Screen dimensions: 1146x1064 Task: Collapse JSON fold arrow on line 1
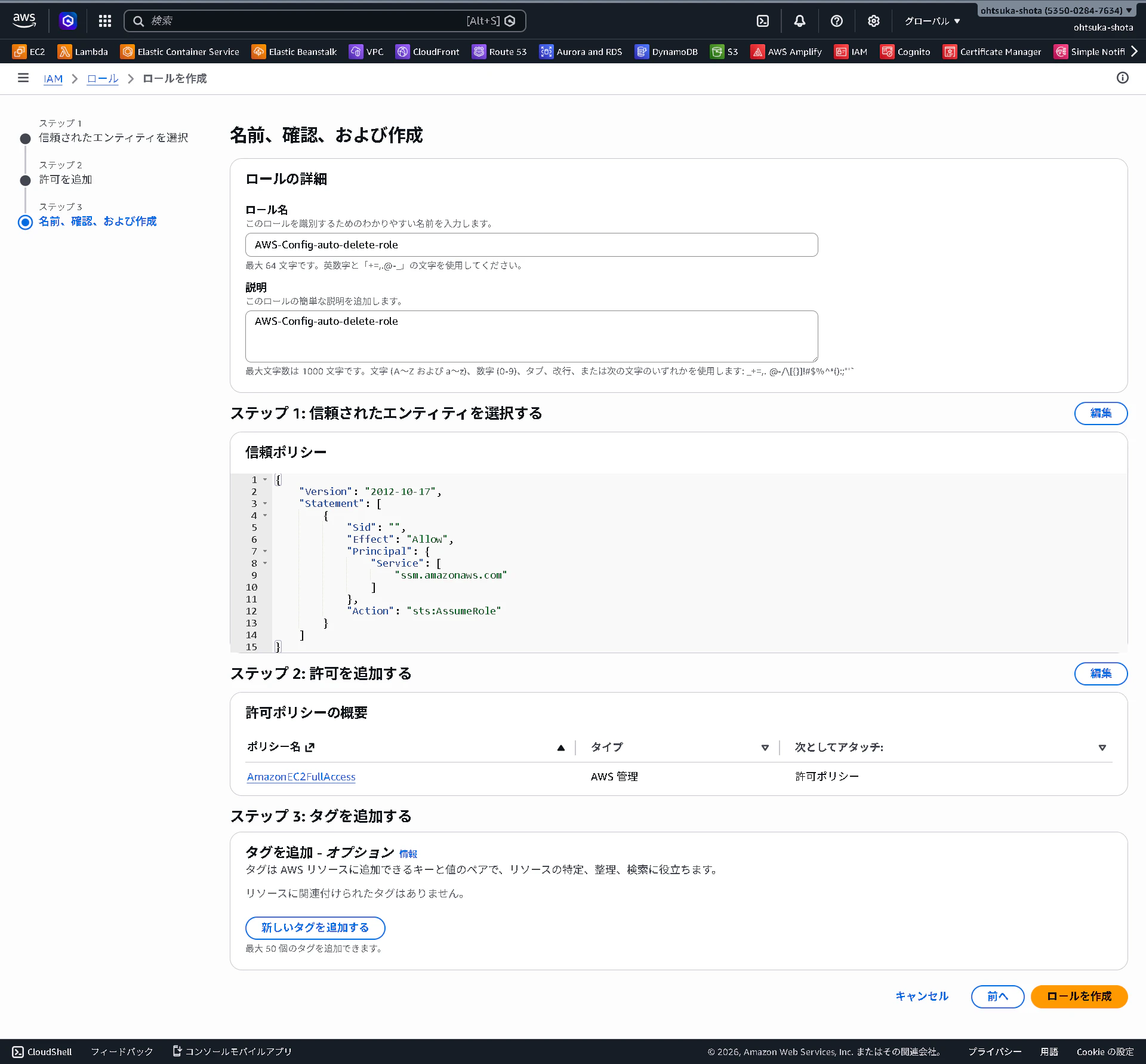265,479
